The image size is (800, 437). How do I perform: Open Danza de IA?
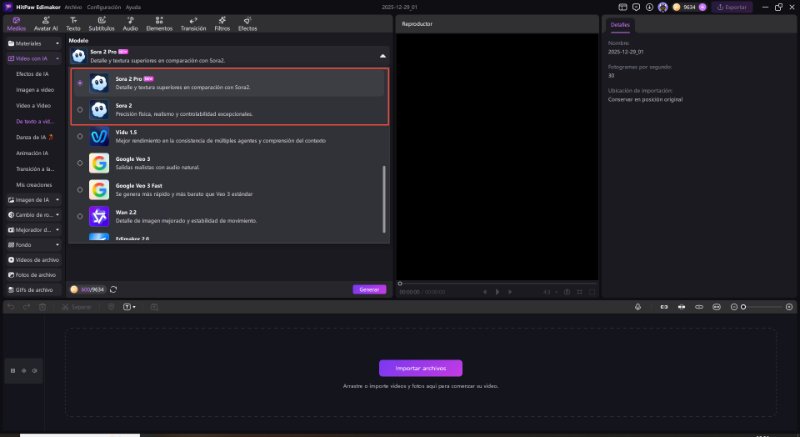pyautogui.click(x=34, y=137)
